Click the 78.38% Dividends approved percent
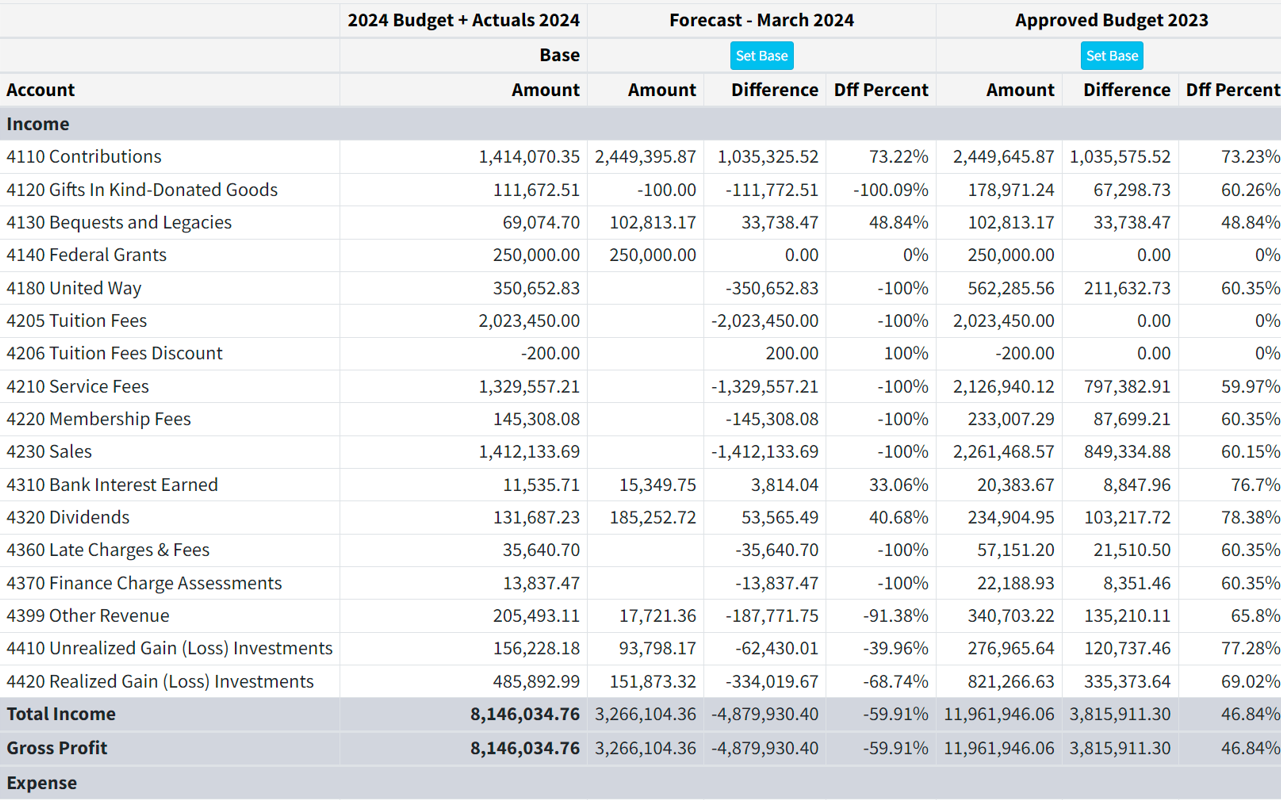This screenshot has height=800, width=1281. click(1250, 517)
